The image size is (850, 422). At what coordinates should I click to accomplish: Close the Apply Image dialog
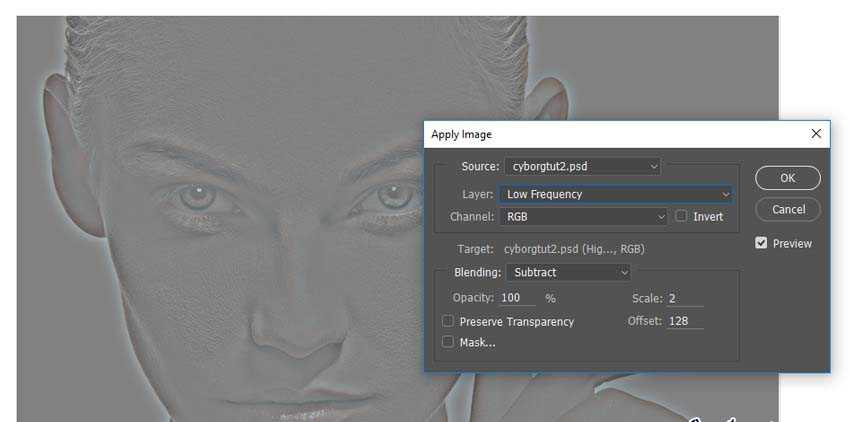click(x=816, y=134)
